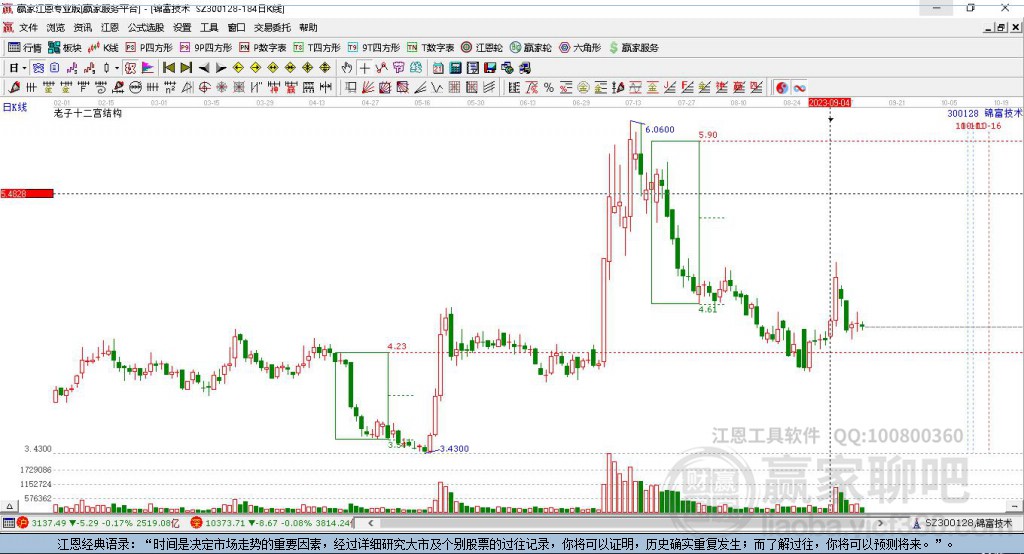Select the hand pan tool
The width and height of the screenshot is (1024, 554).
point(347,68)
